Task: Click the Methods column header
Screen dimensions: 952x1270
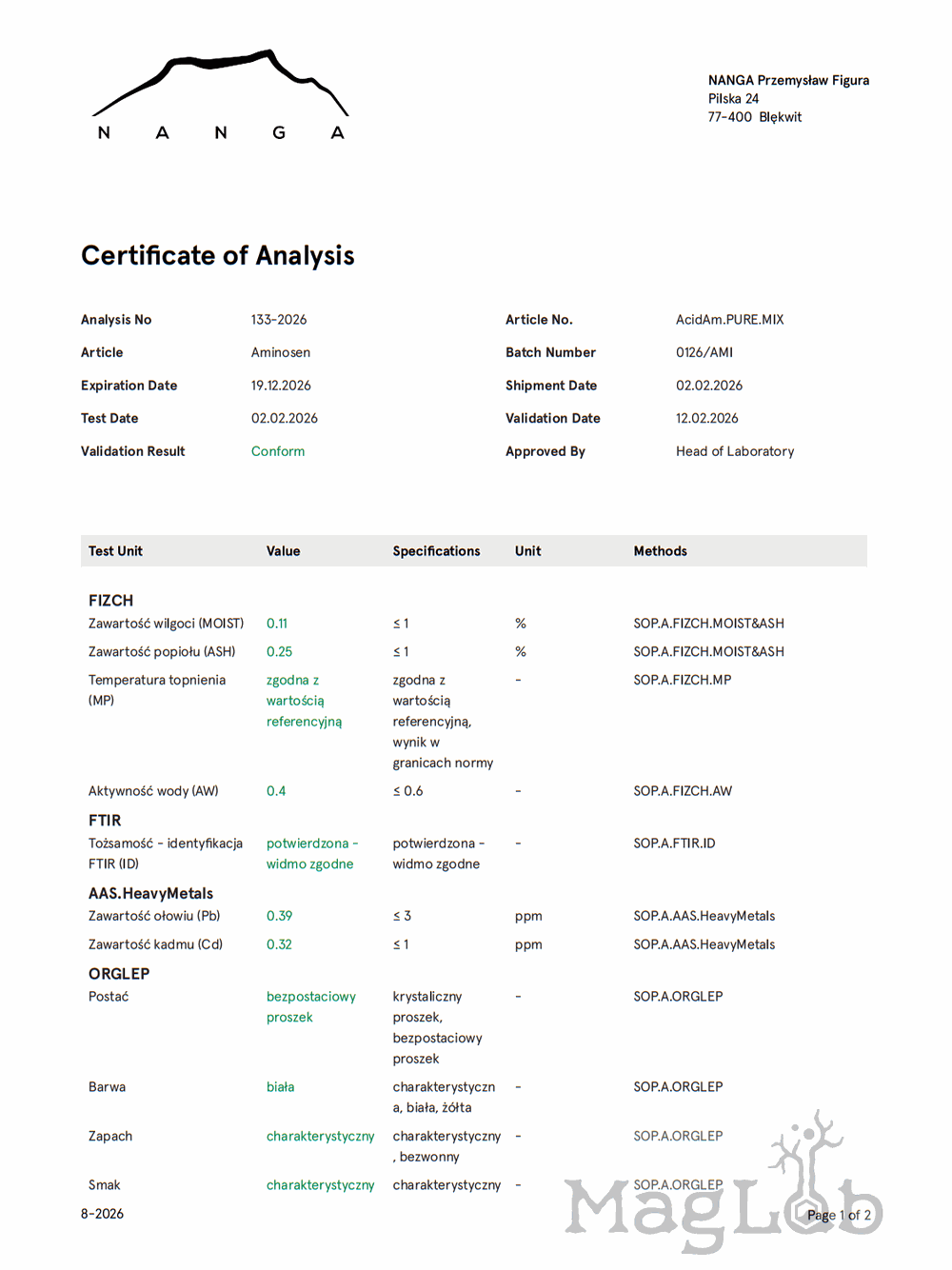Action: (660, 551)
